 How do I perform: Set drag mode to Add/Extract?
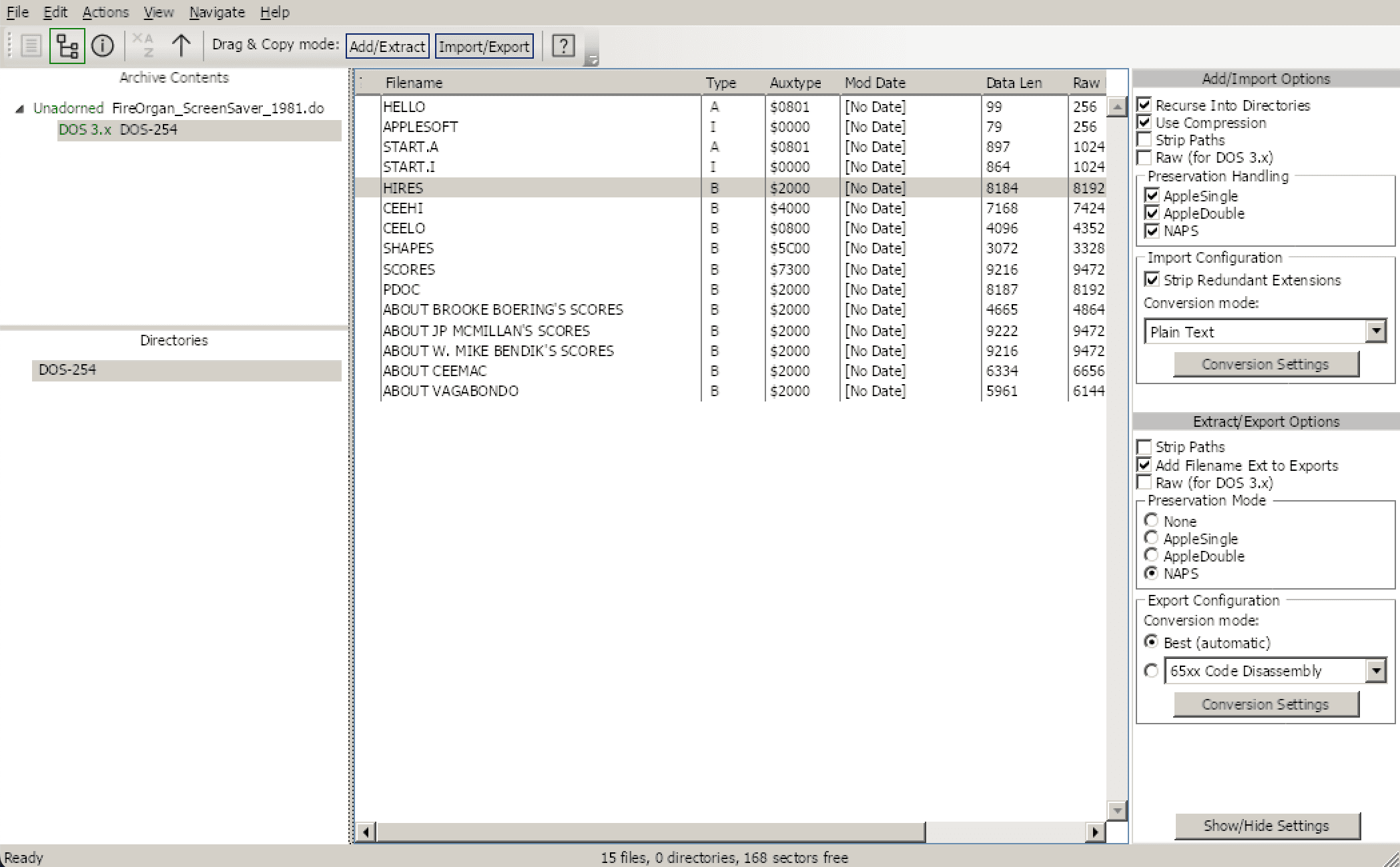(388, 47)
